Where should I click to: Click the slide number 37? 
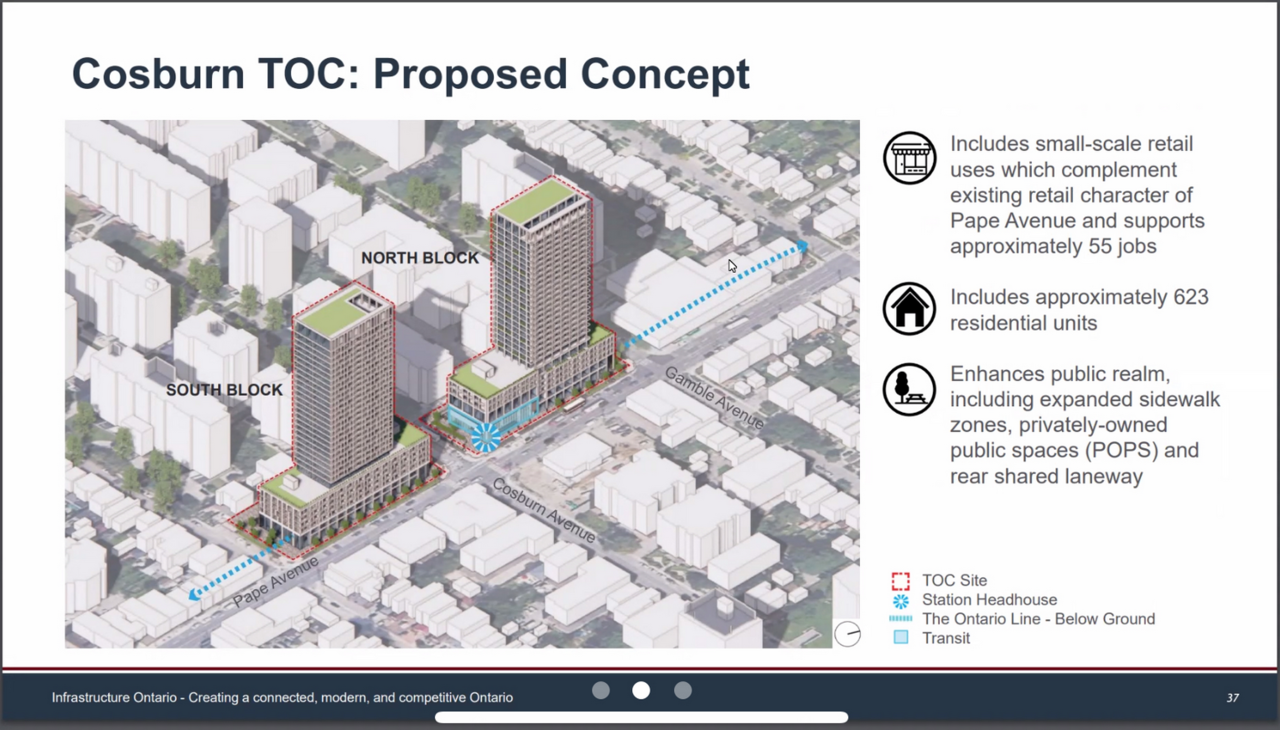pos(1232,697)
